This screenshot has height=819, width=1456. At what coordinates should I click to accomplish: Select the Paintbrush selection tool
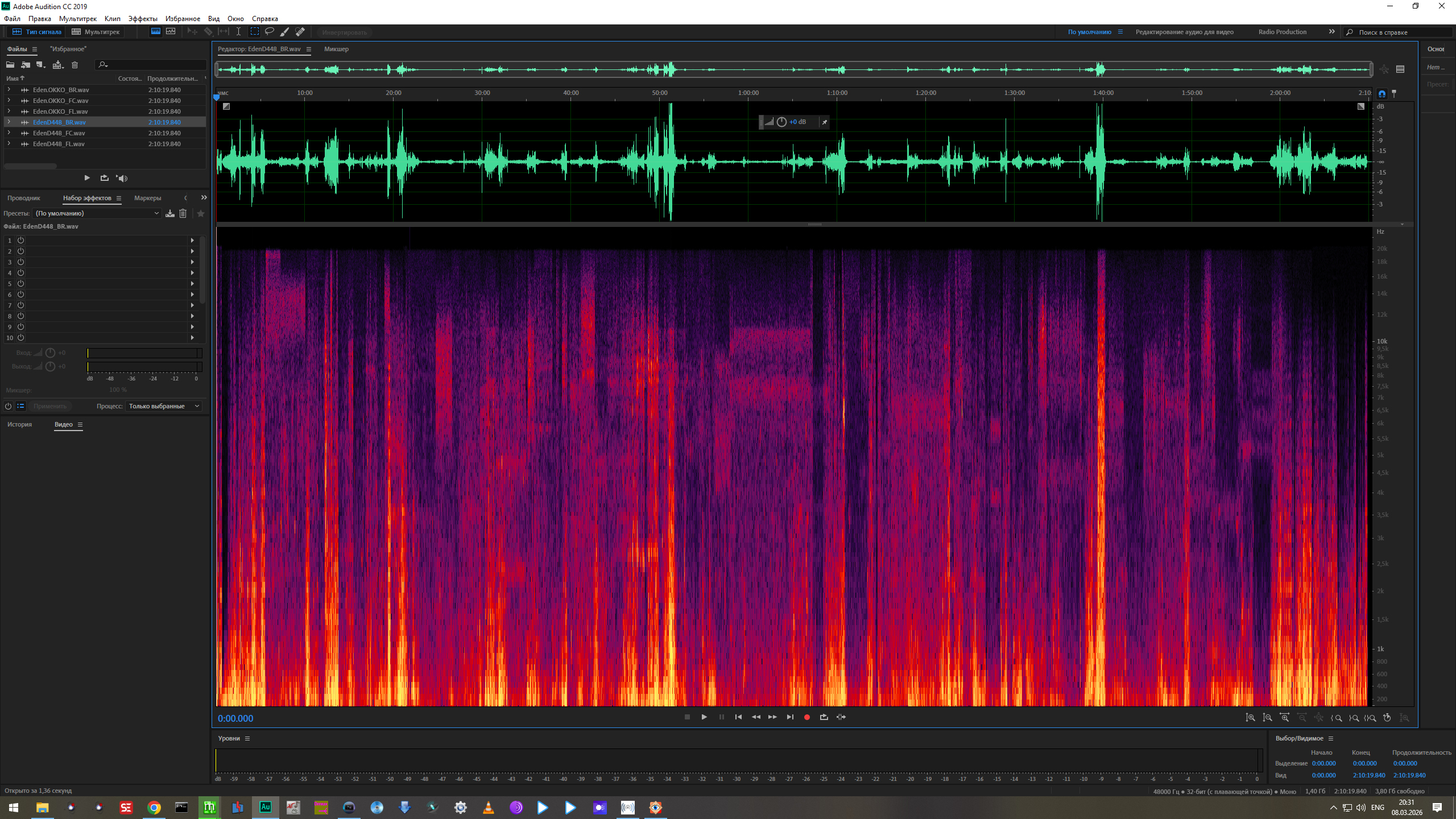(x=285, y=32)
